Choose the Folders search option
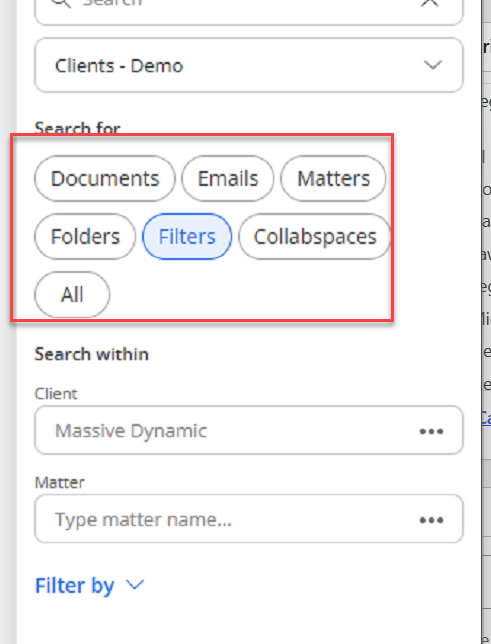The height and width of the screenshot is (644, 491). point(85,237)
